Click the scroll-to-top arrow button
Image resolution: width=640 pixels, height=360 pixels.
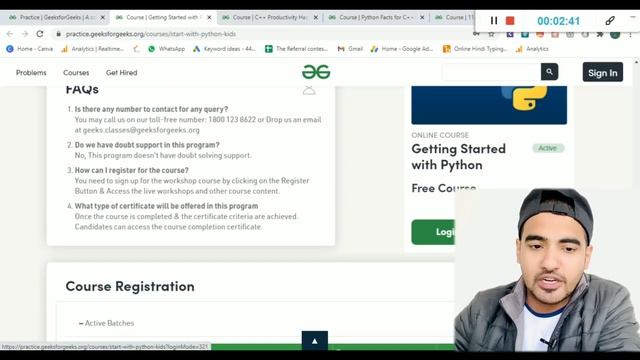click(315, 341)
